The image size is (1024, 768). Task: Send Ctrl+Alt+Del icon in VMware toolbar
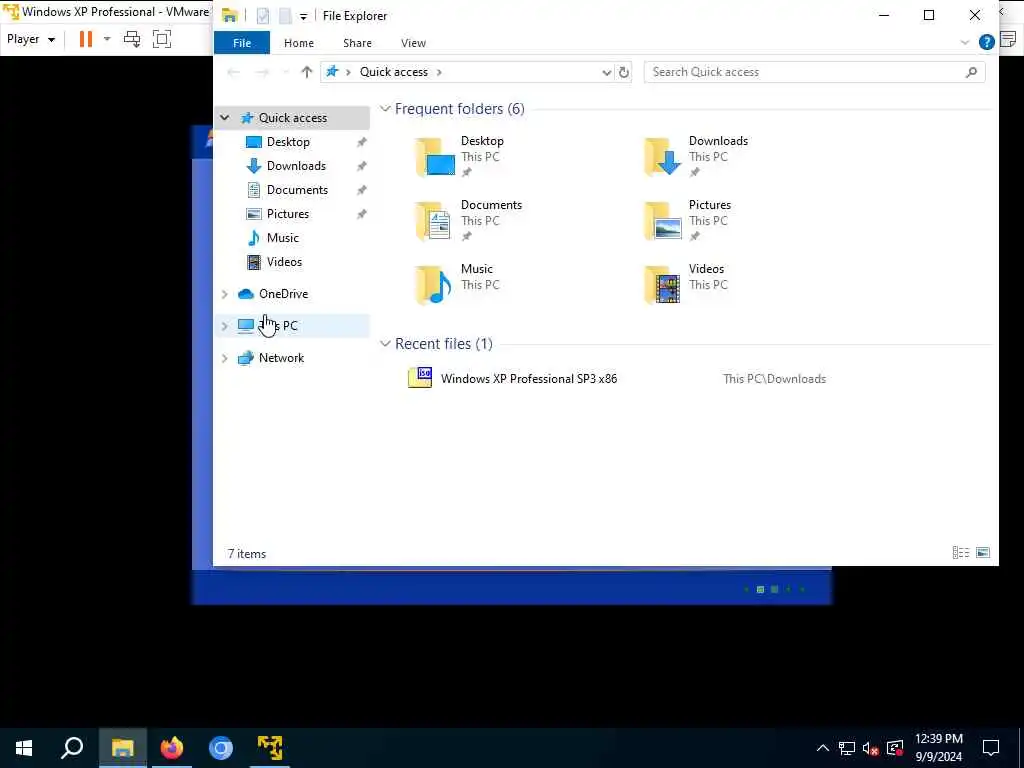click(132, 39)
